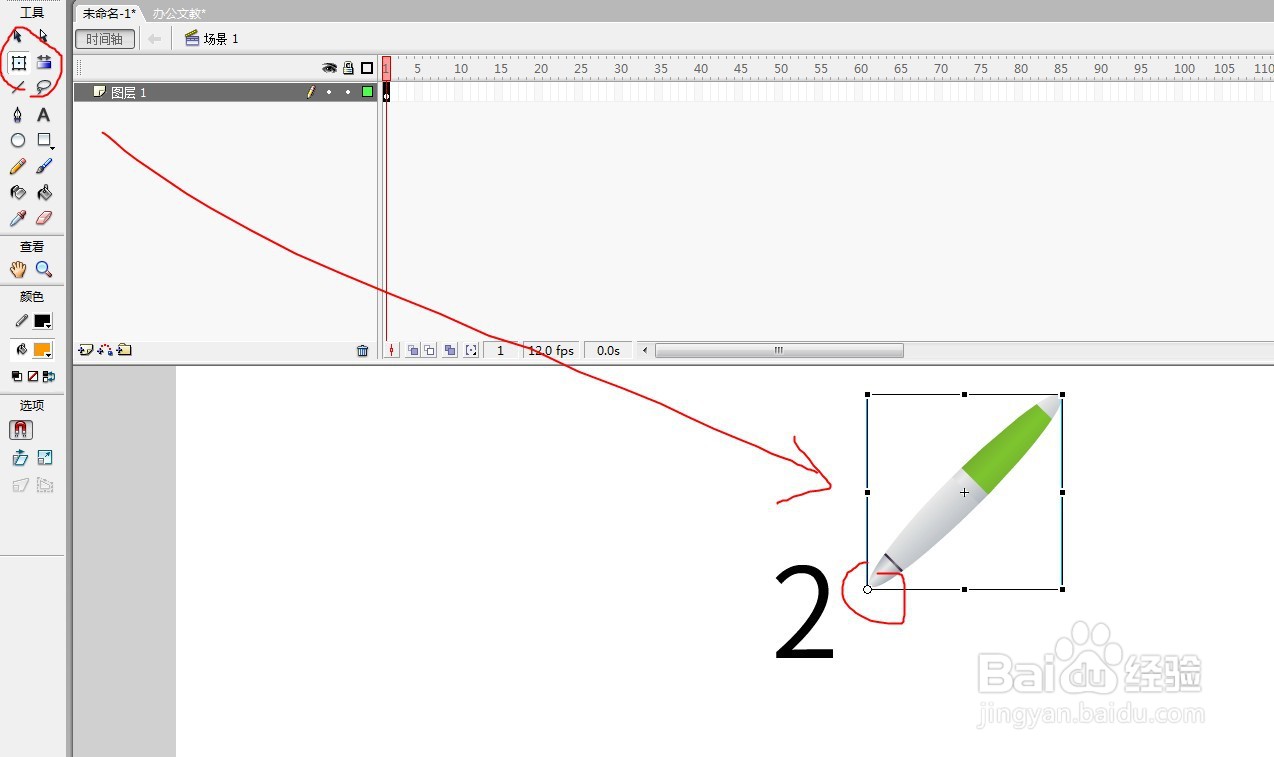
Task: Click the elapsed time 0.0s field
Action: (608, 351)
